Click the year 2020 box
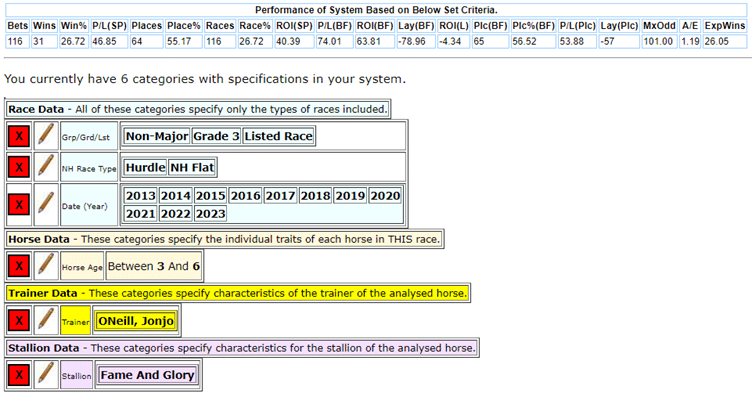 386,196
